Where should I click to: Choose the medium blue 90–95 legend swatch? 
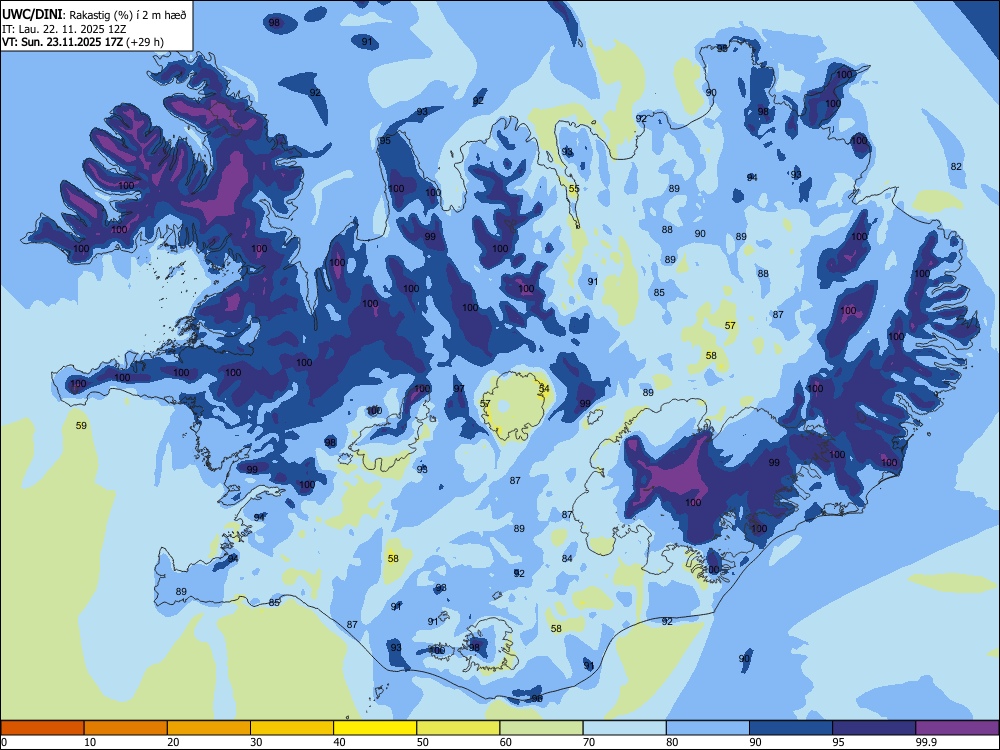[x=791, y=728]
